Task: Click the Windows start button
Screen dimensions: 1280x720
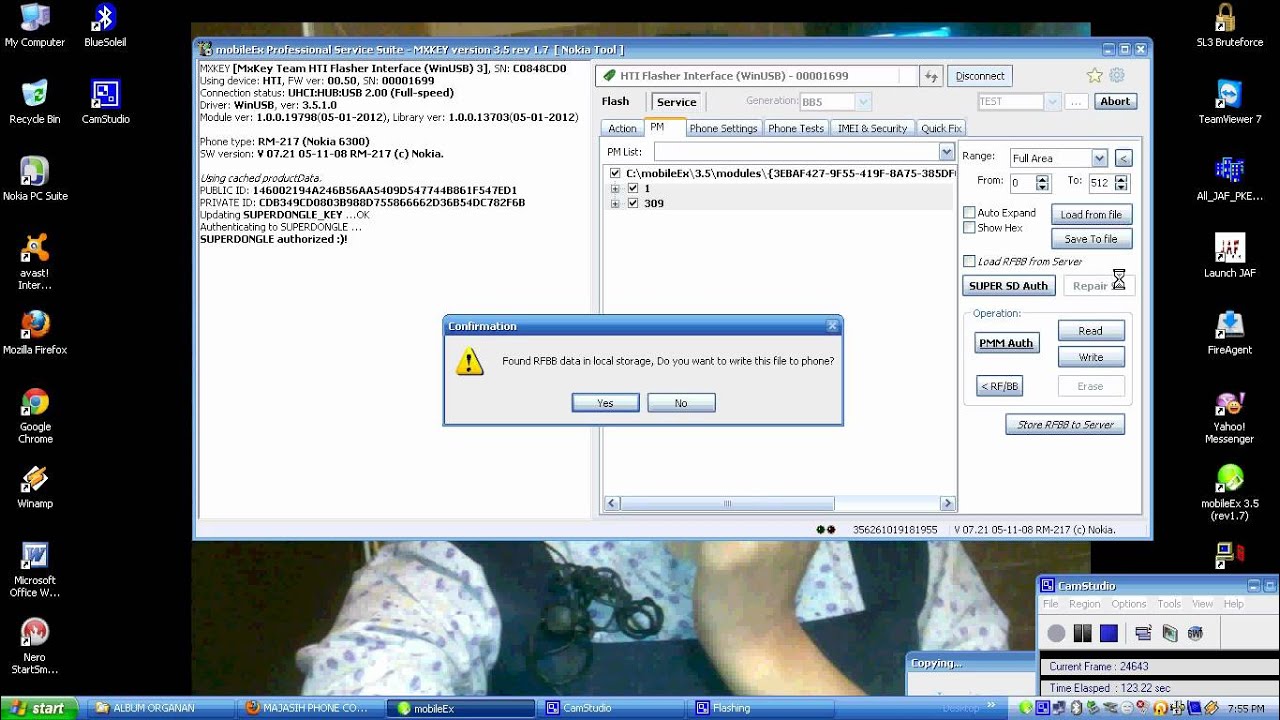Action: 40,708
